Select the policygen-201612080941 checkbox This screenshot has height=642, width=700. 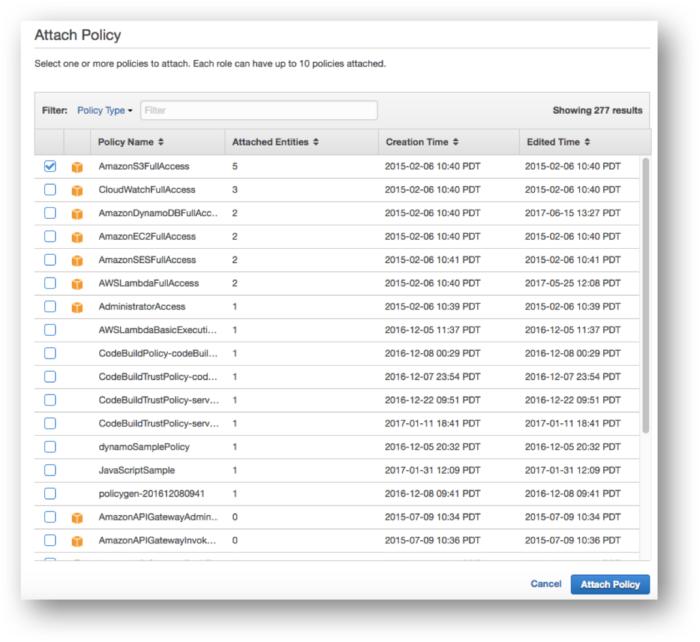click(50, 493)
